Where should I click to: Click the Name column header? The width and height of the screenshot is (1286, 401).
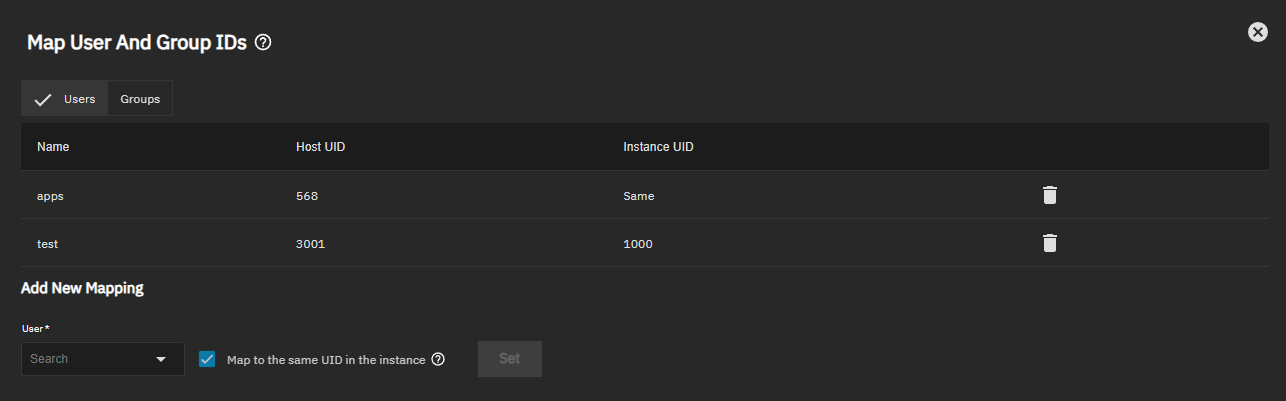53,147
